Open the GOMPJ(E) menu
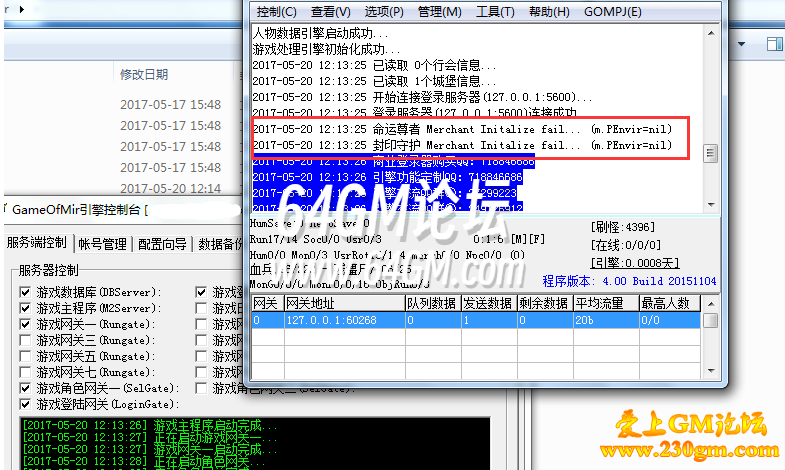Screen dimensions: 785x470 [x=612, y=12]
